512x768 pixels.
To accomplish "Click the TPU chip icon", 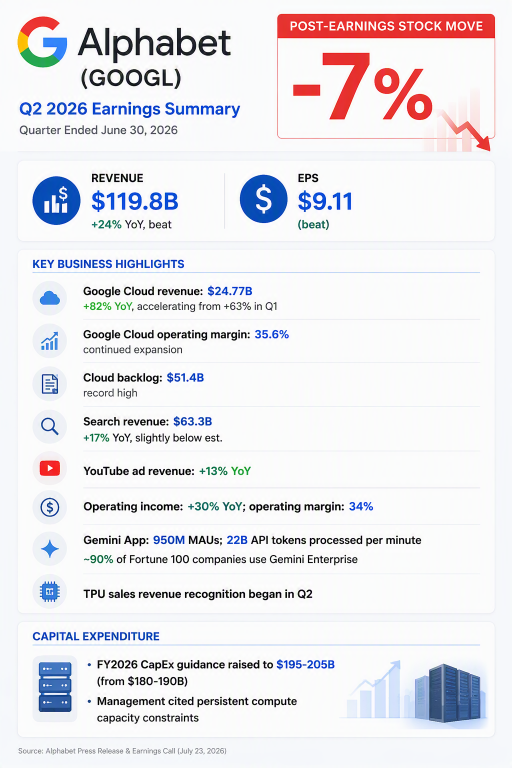I will [x=49, y=592].
